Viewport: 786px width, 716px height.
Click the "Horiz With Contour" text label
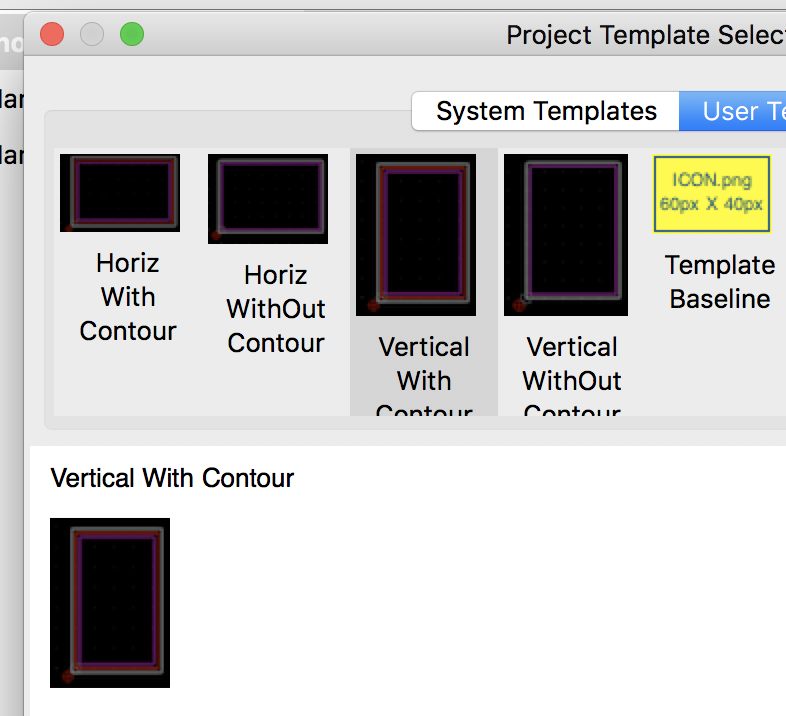(x=128, y=297)
